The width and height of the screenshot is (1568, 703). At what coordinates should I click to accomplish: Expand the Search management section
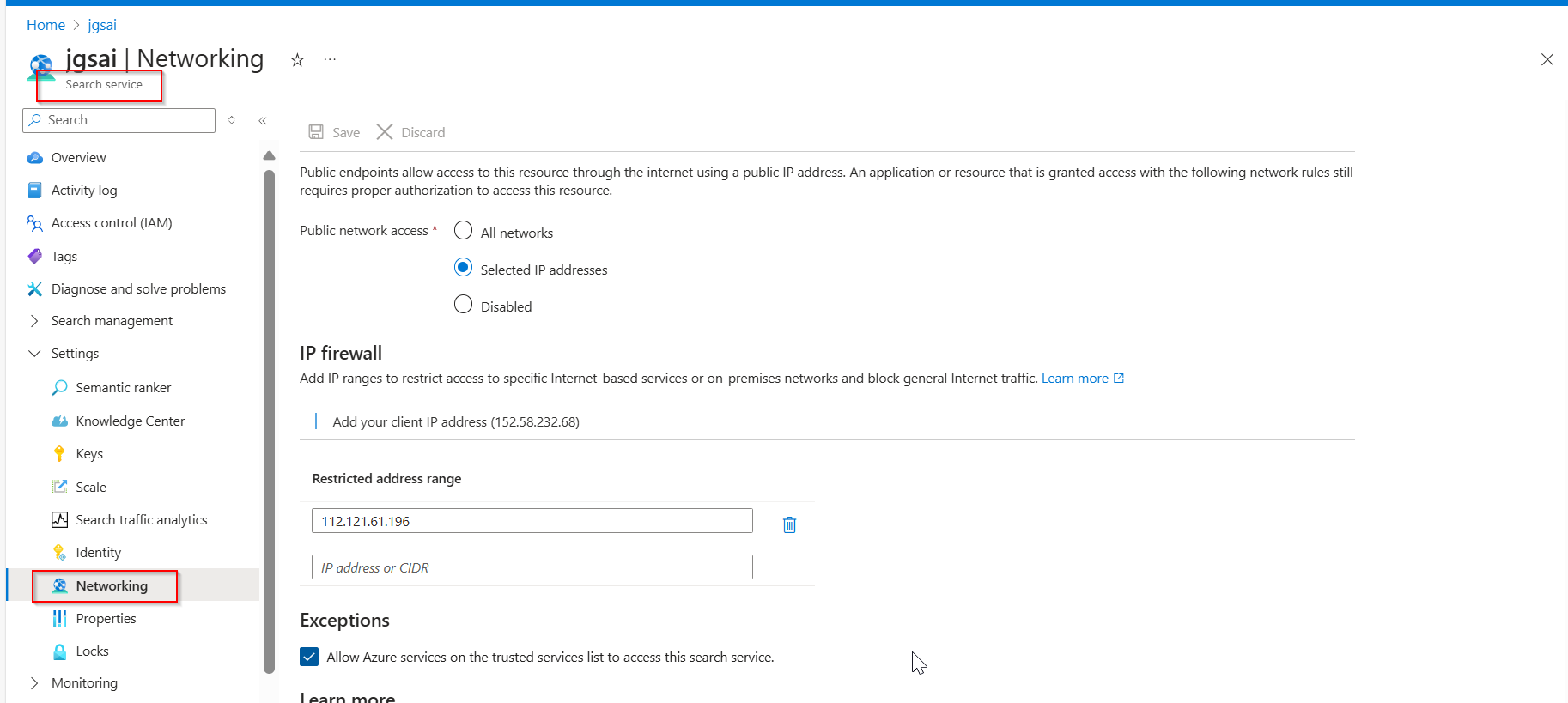pyautogui.click(x=34, y=321)
